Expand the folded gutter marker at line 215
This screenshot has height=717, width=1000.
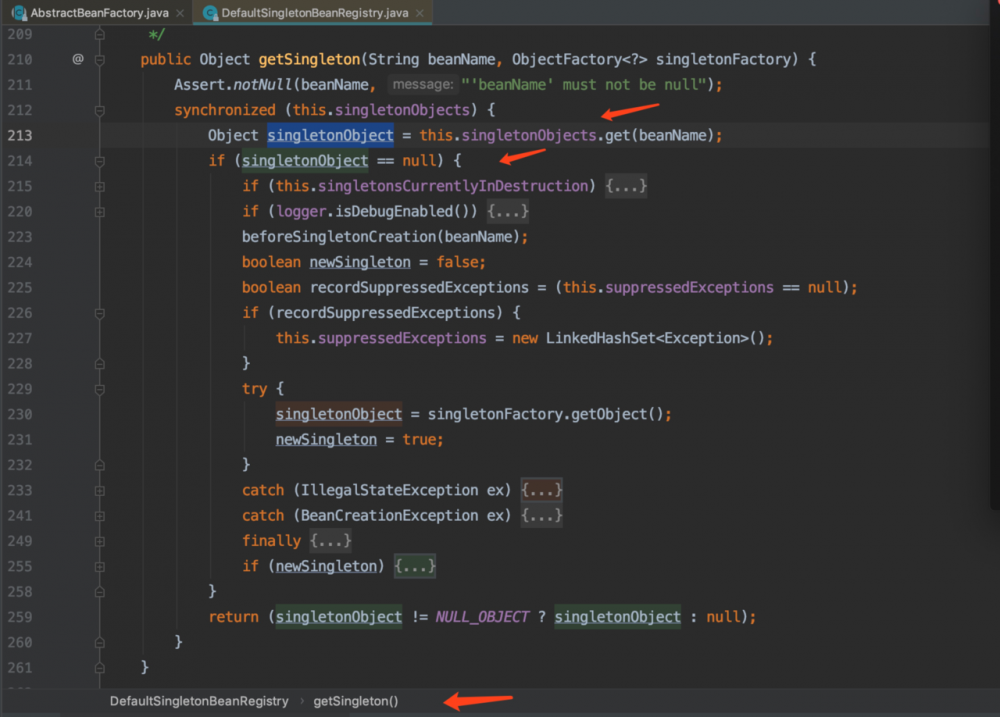pyautogui.click(x=100, y=186)
